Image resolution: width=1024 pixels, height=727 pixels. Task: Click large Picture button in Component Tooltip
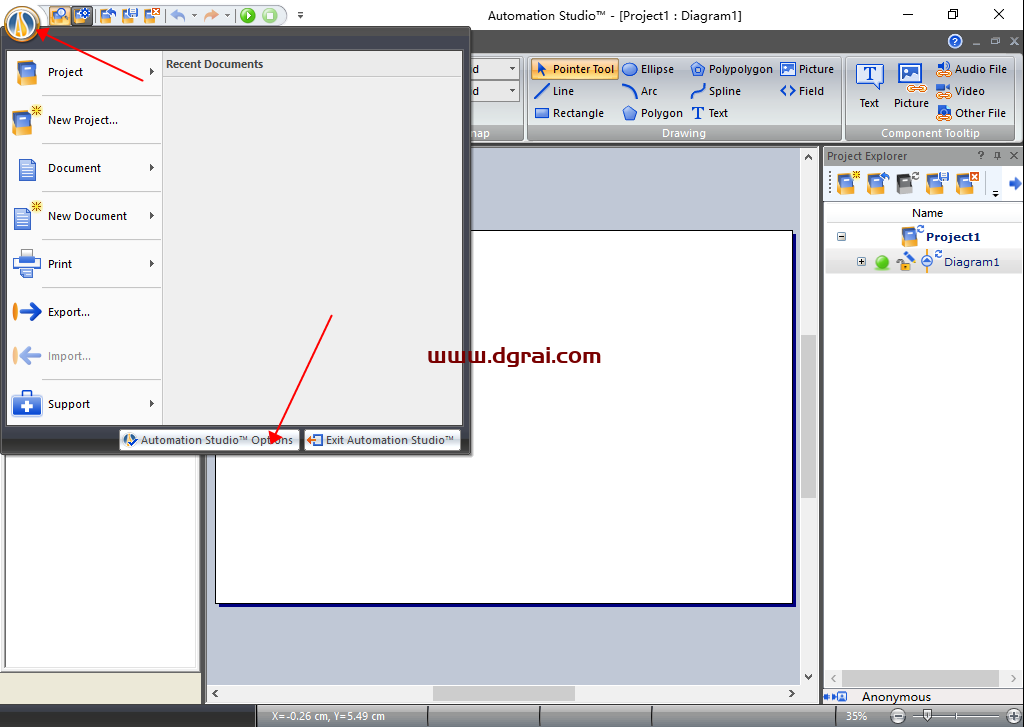(911, 86)
